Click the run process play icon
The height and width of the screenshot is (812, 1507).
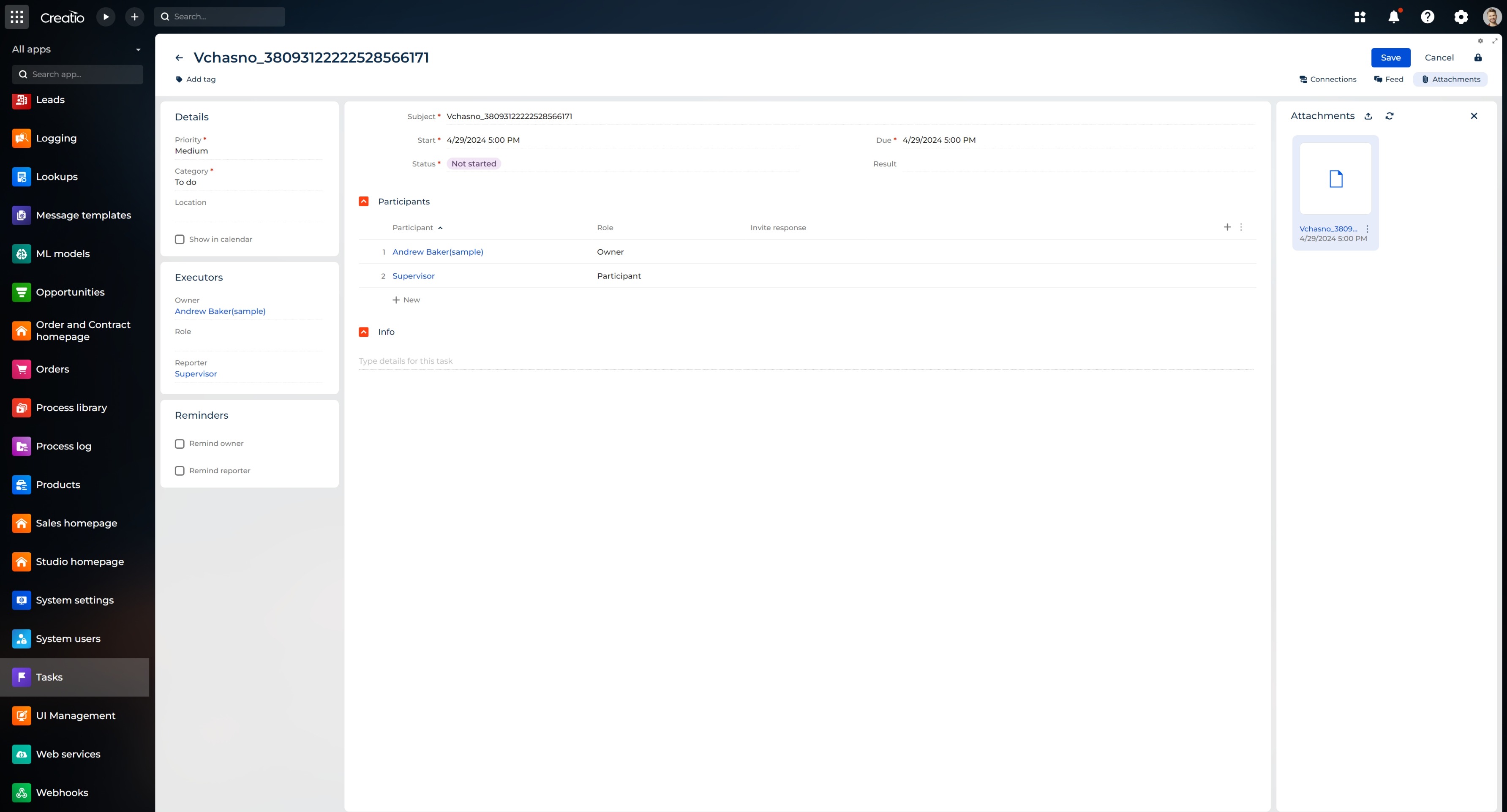pyautogui.click(x=106, y=17)
